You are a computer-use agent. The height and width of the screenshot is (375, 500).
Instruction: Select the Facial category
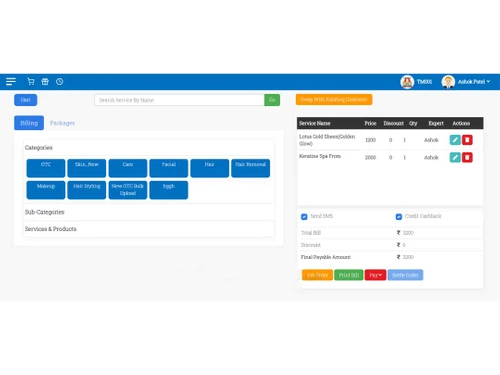tap(169, 168)
